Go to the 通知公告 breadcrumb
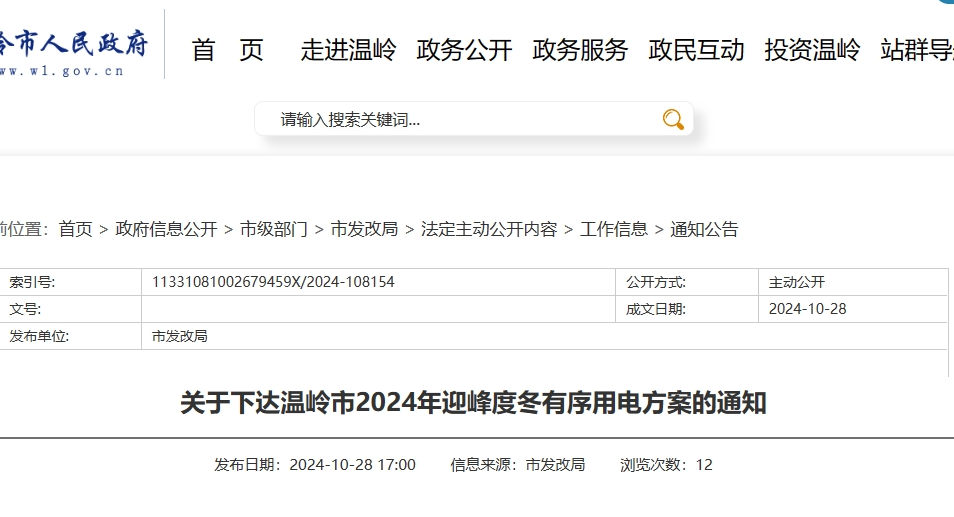 704,229
